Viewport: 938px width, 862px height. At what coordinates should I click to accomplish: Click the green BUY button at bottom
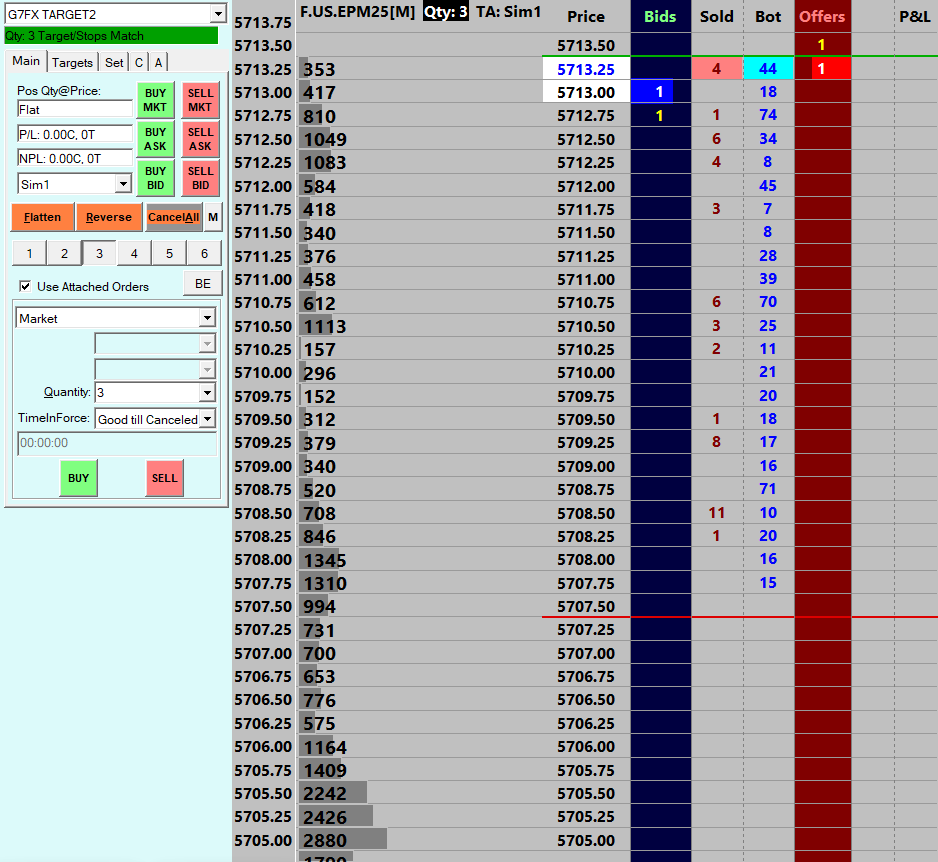[x=78, y=478]
